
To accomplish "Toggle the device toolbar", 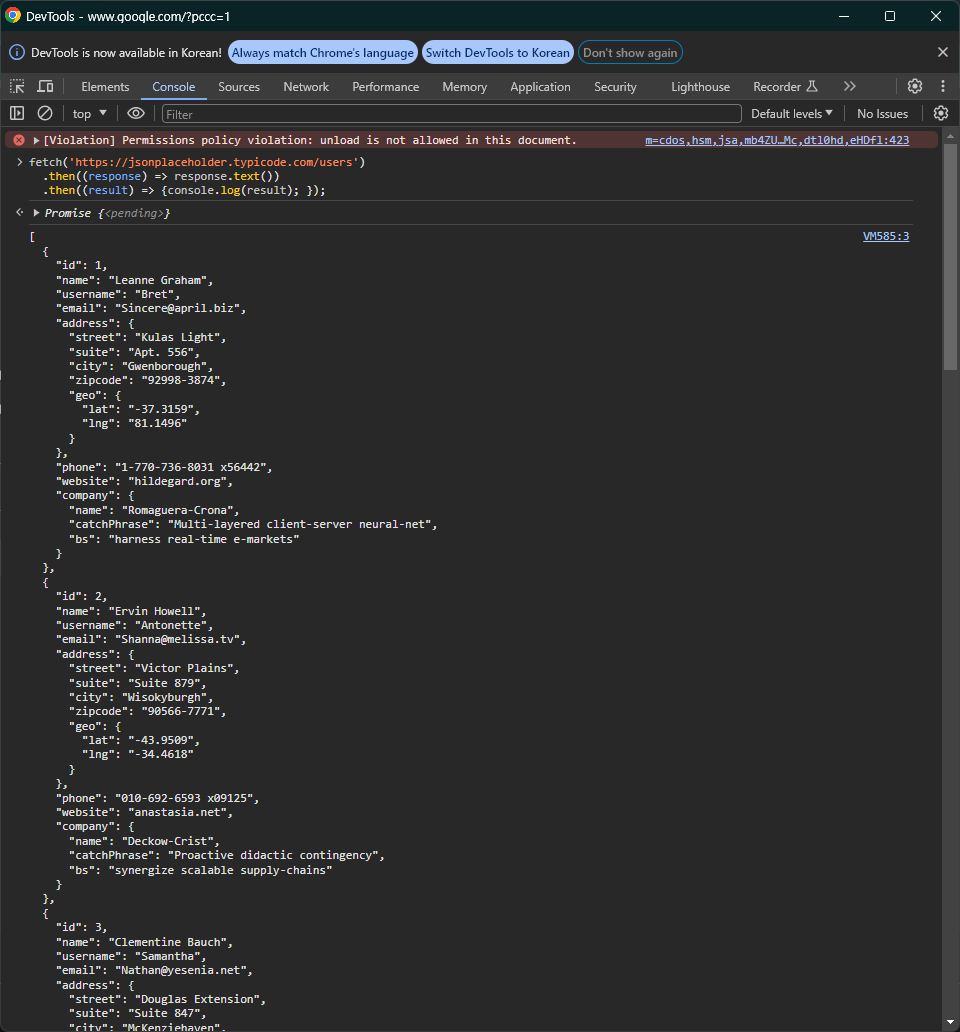I will [44, 87].
